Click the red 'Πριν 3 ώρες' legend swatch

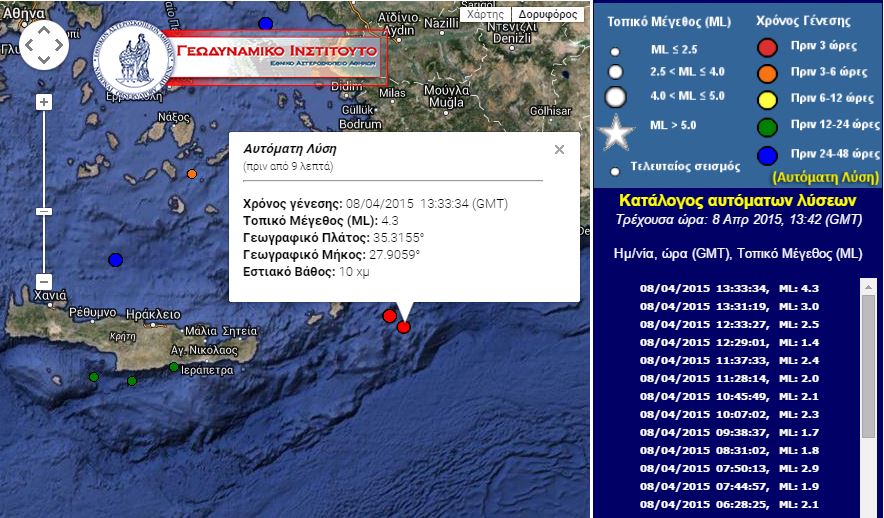point(767,45)
